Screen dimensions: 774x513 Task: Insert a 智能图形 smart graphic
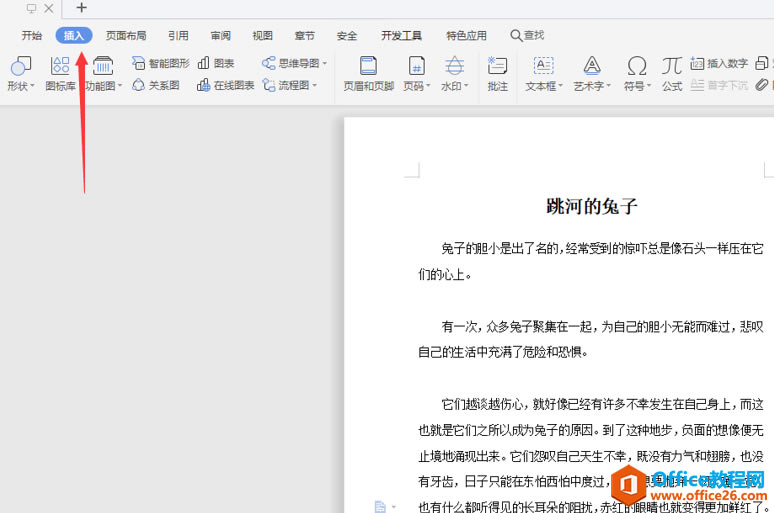[x=160, y=63]
